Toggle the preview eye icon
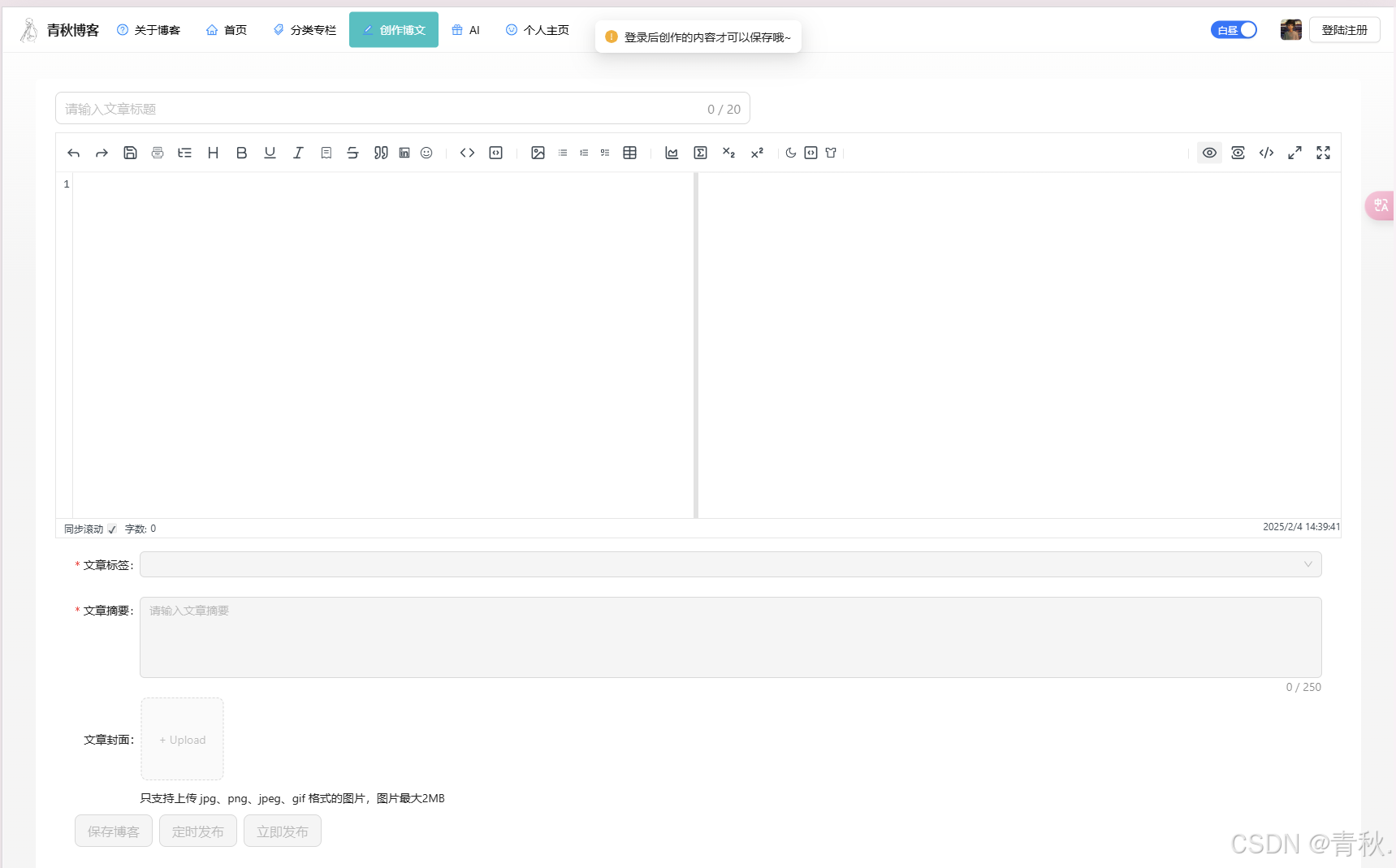This screenshot has width=1396, height=868. pos(1209,153)
